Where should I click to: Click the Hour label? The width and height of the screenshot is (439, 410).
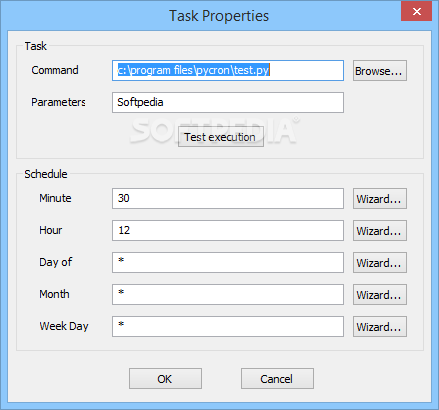coord(51,230)
